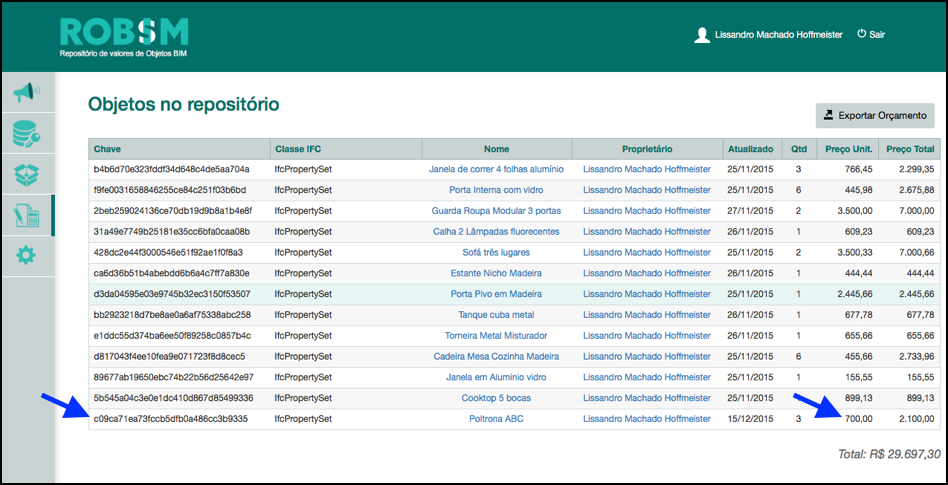Open settings gear in sidebar

click(x=27, y=256)
